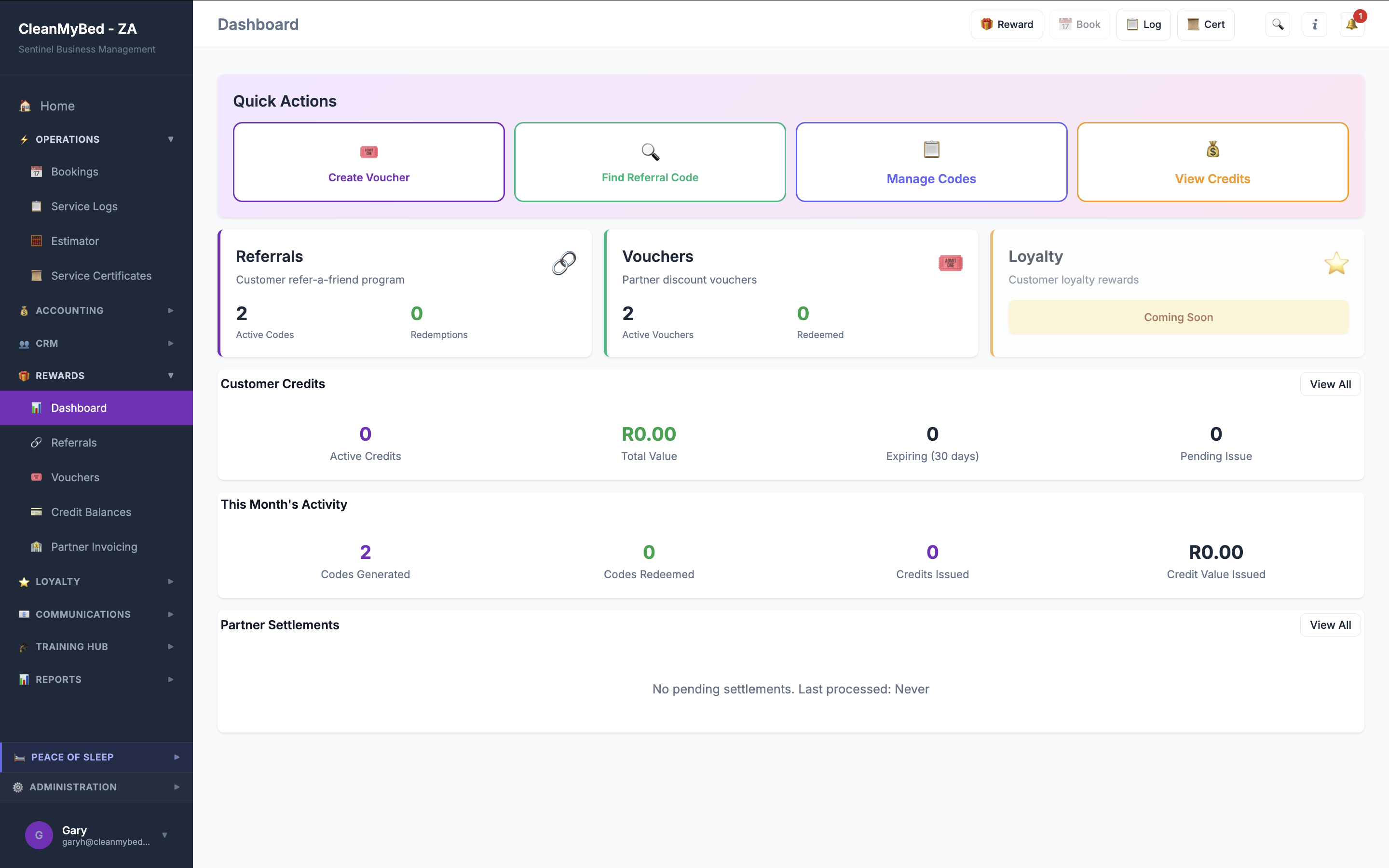
Task: Click the search magnifier in the top bar
Action: coord(1278,24)
